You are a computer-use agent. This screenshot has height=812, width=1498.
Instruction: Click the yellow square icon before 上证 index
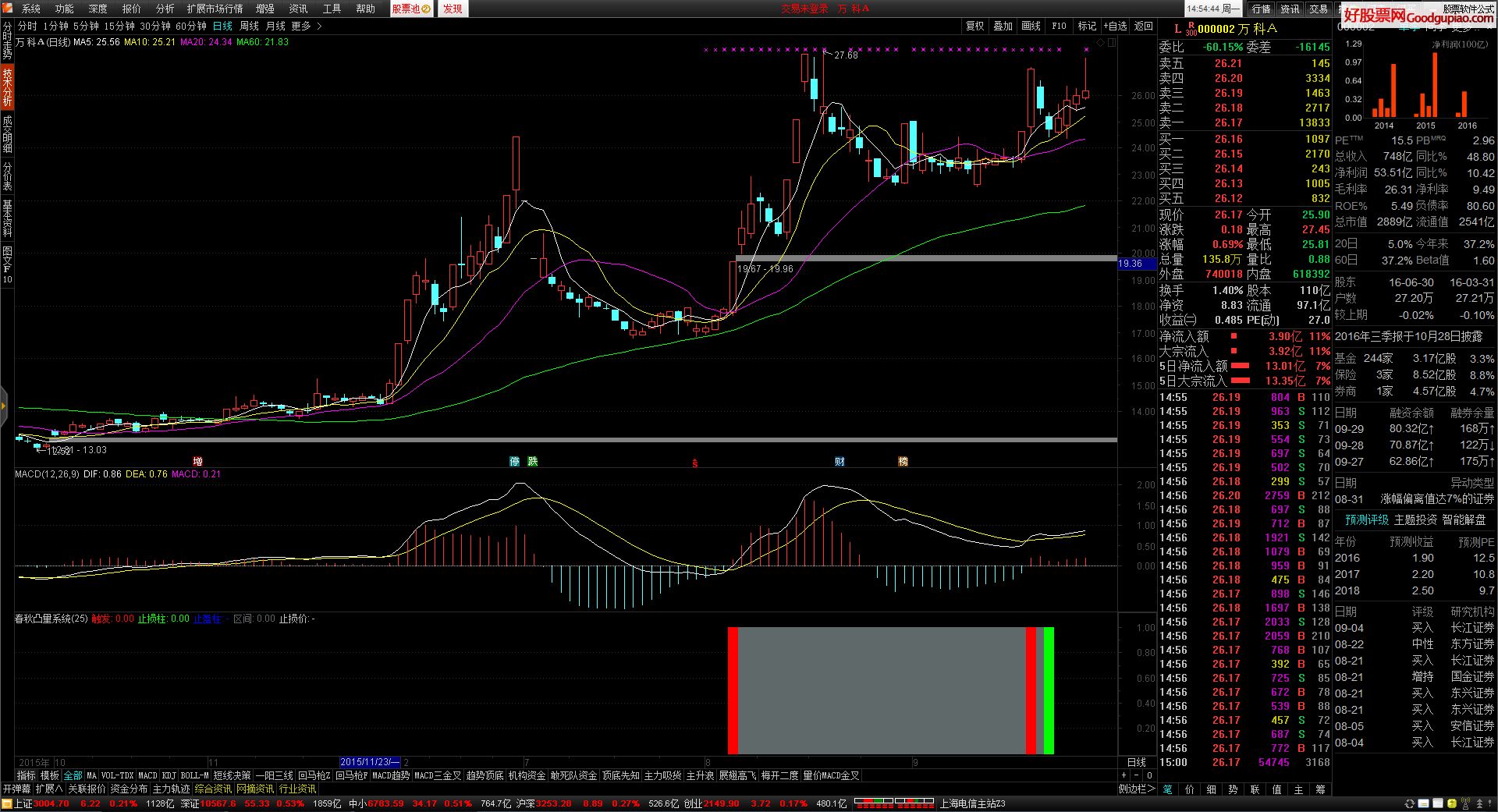pyautogui.click(x=7, y=803)
